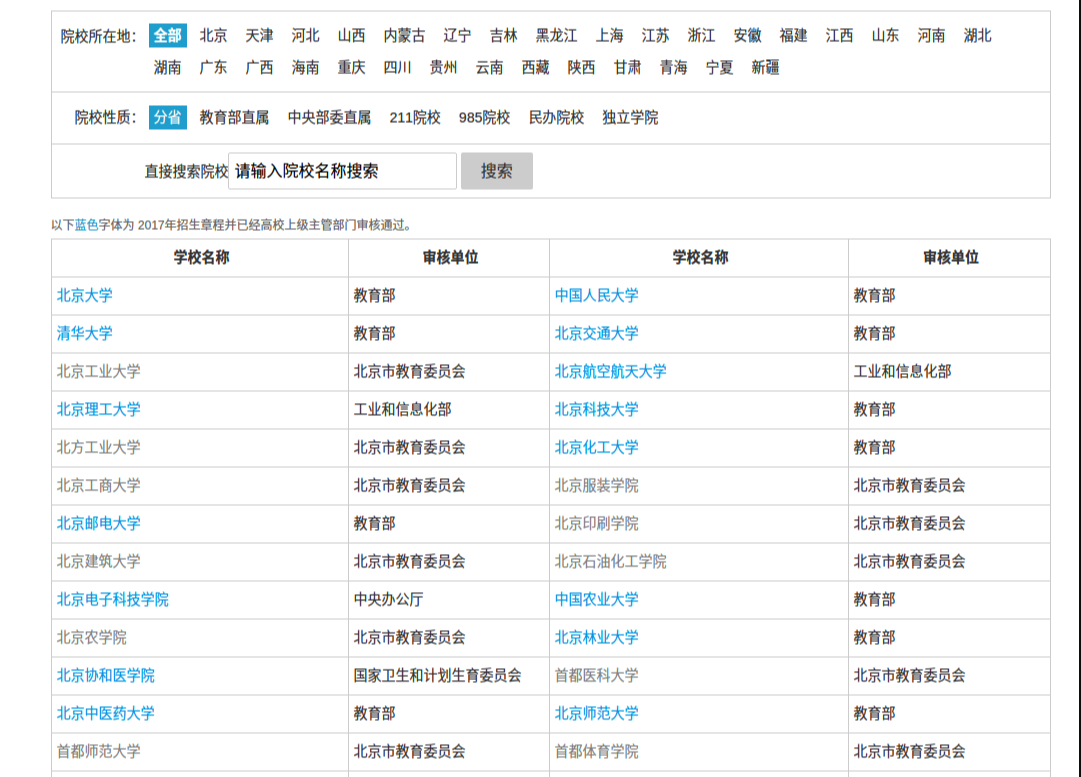1081x777 pixels.
Task: Open the 北京协和医学院 link
Action: (x=106, y=675)
